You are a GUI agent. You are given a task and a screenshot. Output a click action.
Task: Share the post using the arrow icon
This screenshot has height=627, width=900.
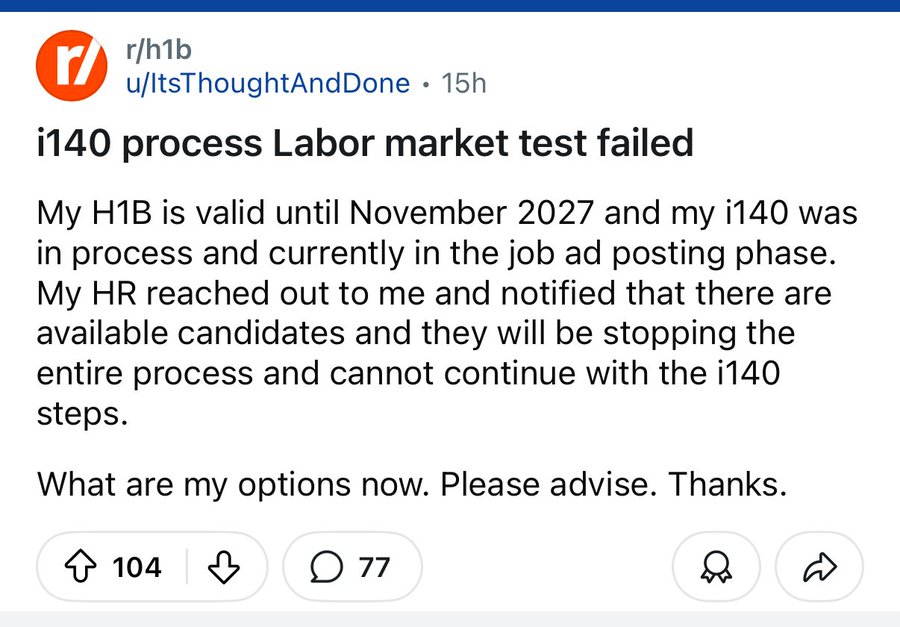pyautogui.click(x=820, y=568)
